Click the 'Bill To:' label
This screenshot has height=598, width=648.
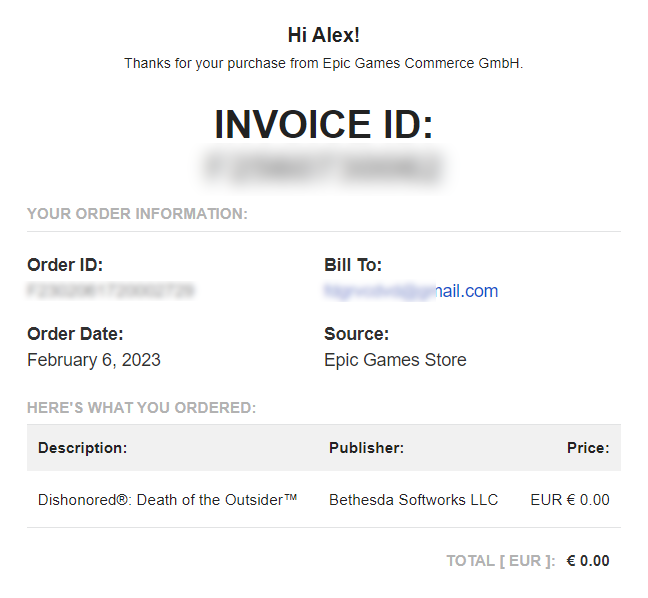point(353,265)
